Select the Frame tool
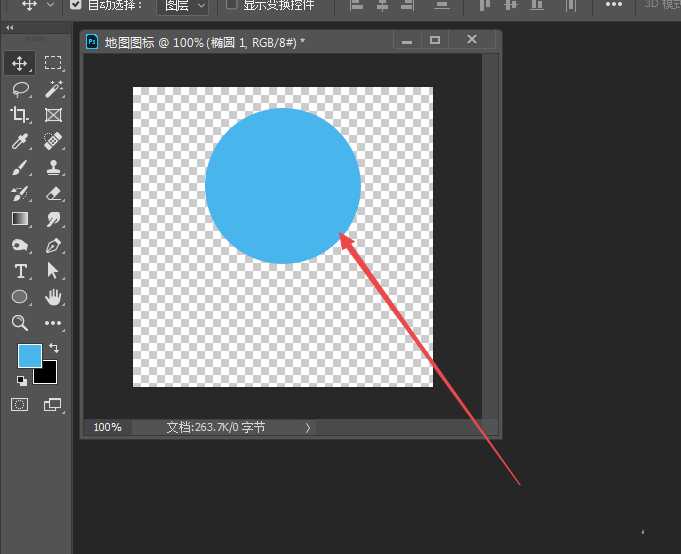Screen dimensions: 681x554 coord(53,115)
